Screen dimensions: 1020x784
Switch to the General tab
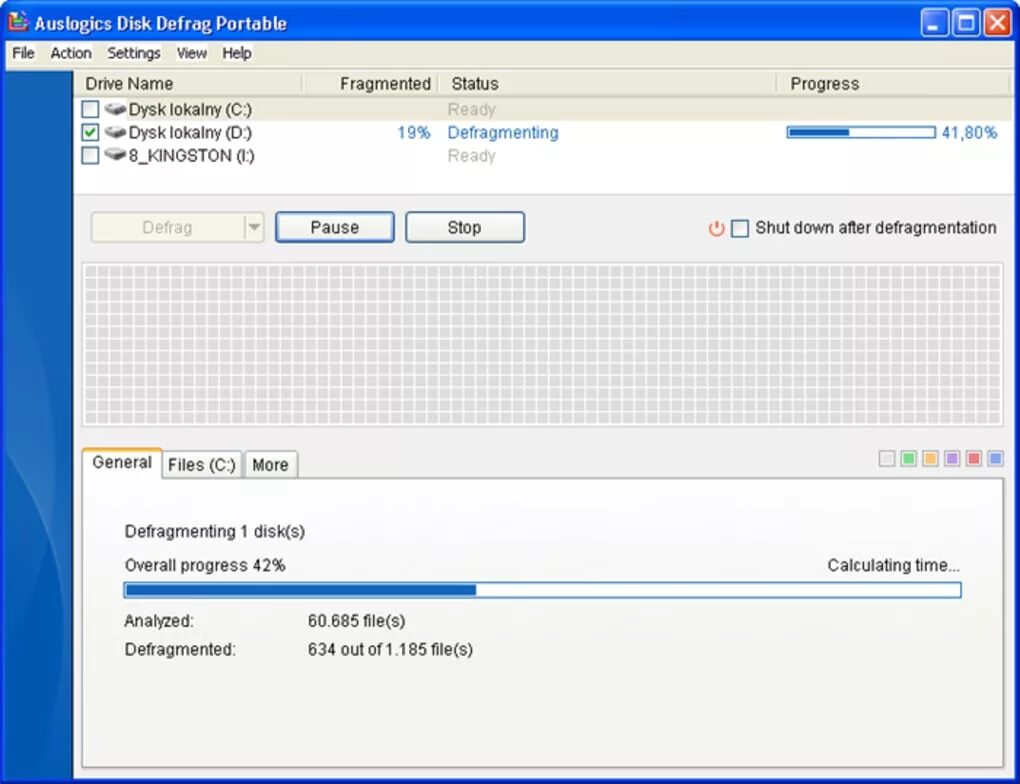tap(122, 463)
